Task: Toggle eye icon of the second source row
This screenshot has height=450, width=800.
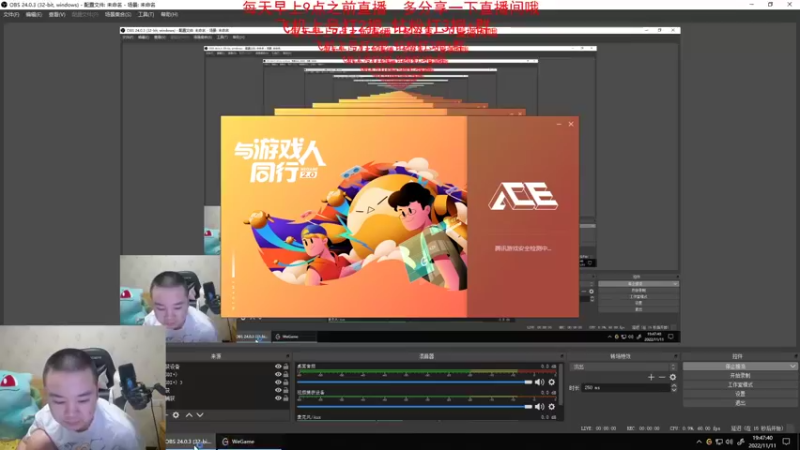Action: (x=278, y=374)
